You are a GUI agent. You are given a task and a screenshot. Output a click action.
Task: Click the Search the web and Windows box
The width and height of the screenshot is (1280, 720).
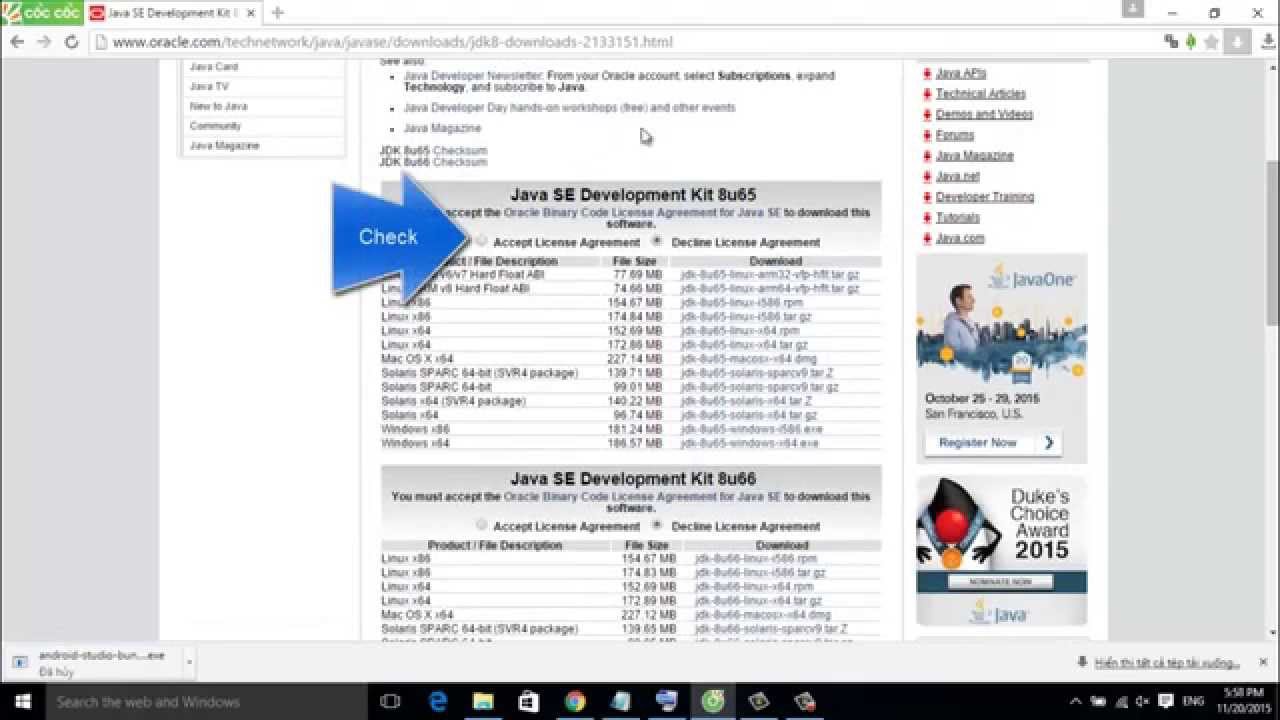pos(207,702)
